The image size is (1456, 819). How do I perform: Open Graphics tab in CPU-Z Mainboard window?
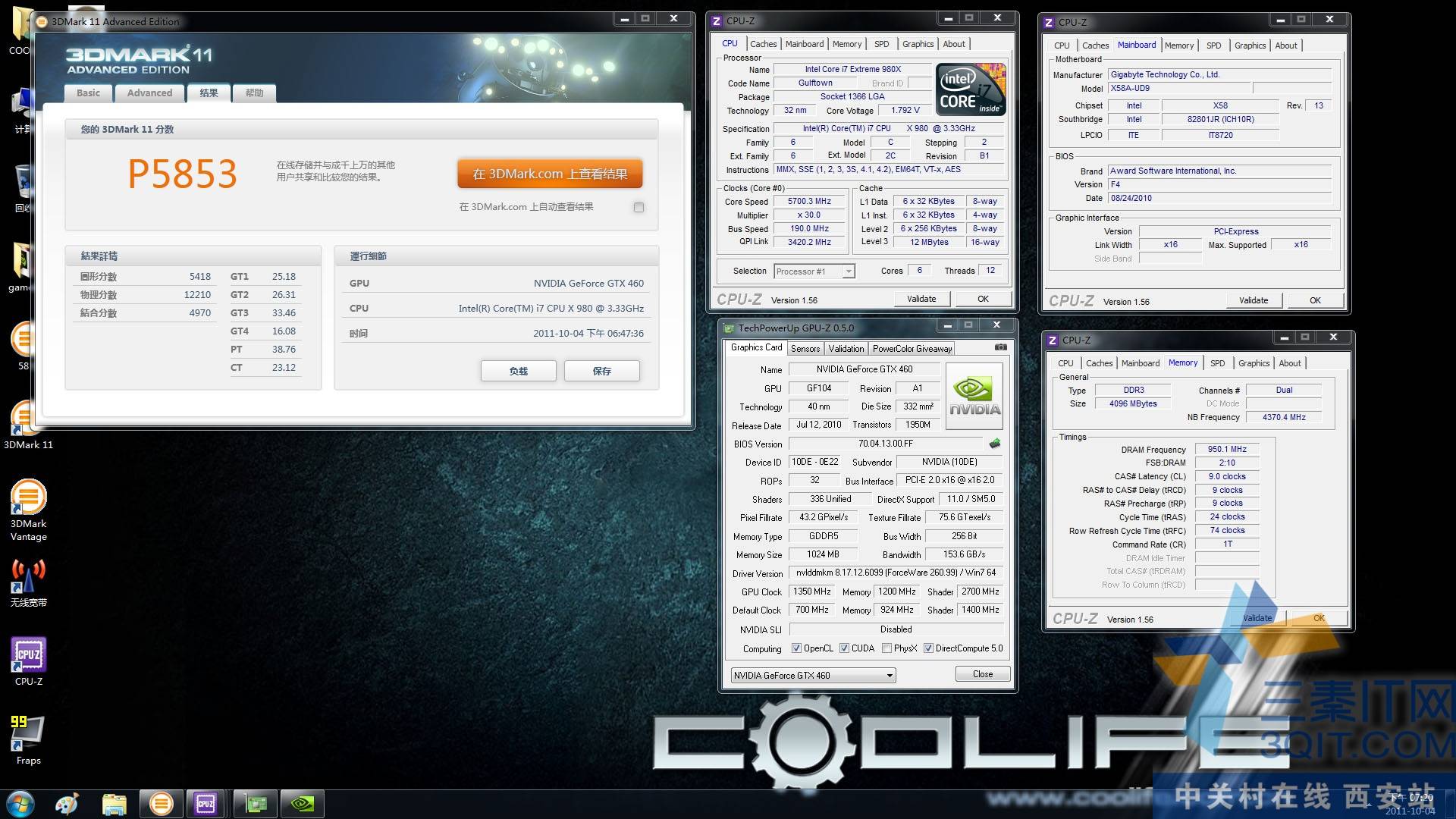(x=1250, y=45)
